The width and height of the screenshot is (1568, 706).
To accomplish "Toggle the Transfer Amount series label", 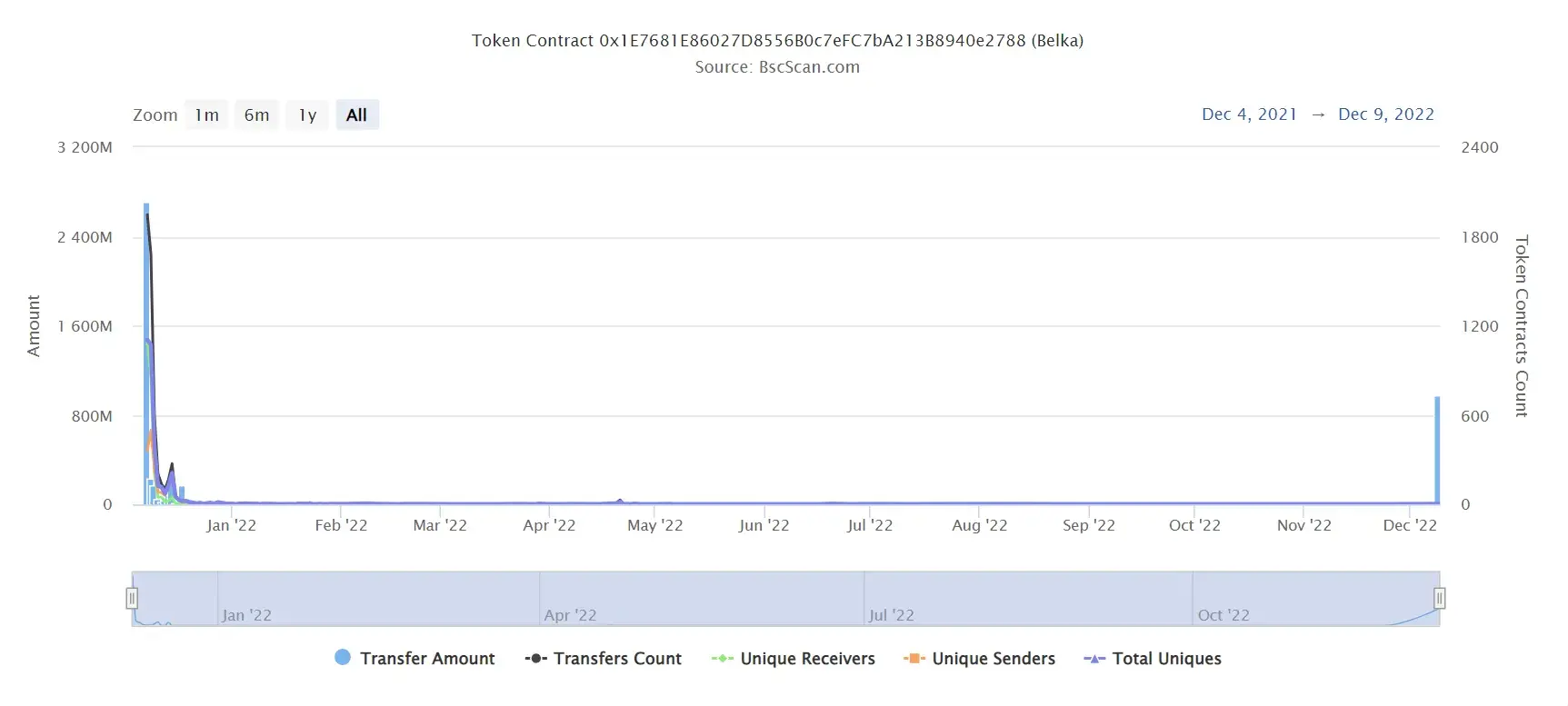I will coord(427,659).
